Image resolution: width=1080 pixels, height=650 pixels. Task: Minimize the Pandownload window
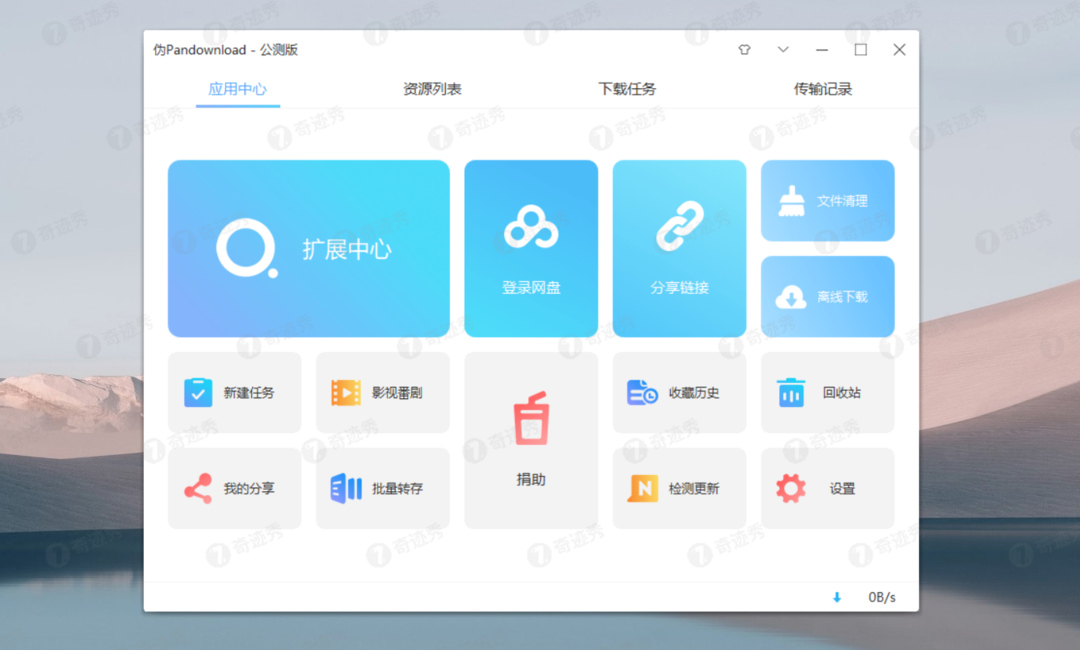822,50
